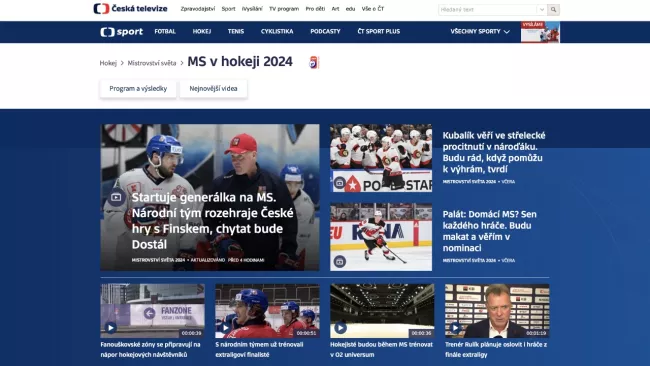Image resolution: width=650 pixels, height=366 pixels.
Task: Select the Fotbal sport tab
Action: pyautogui.click(x=165, y=32)
